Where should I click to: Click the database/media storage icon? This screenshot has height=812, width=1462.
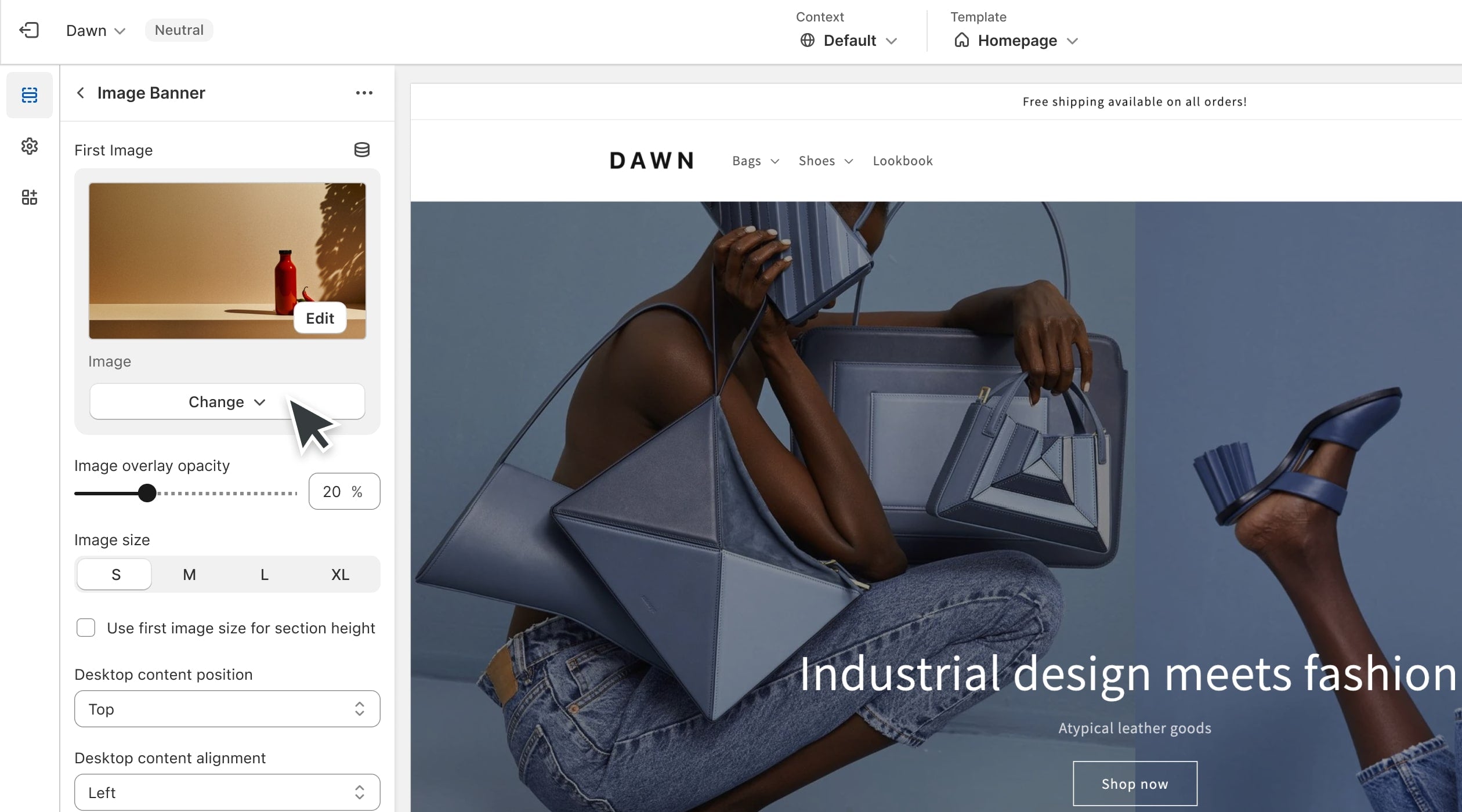pos(362,150)
